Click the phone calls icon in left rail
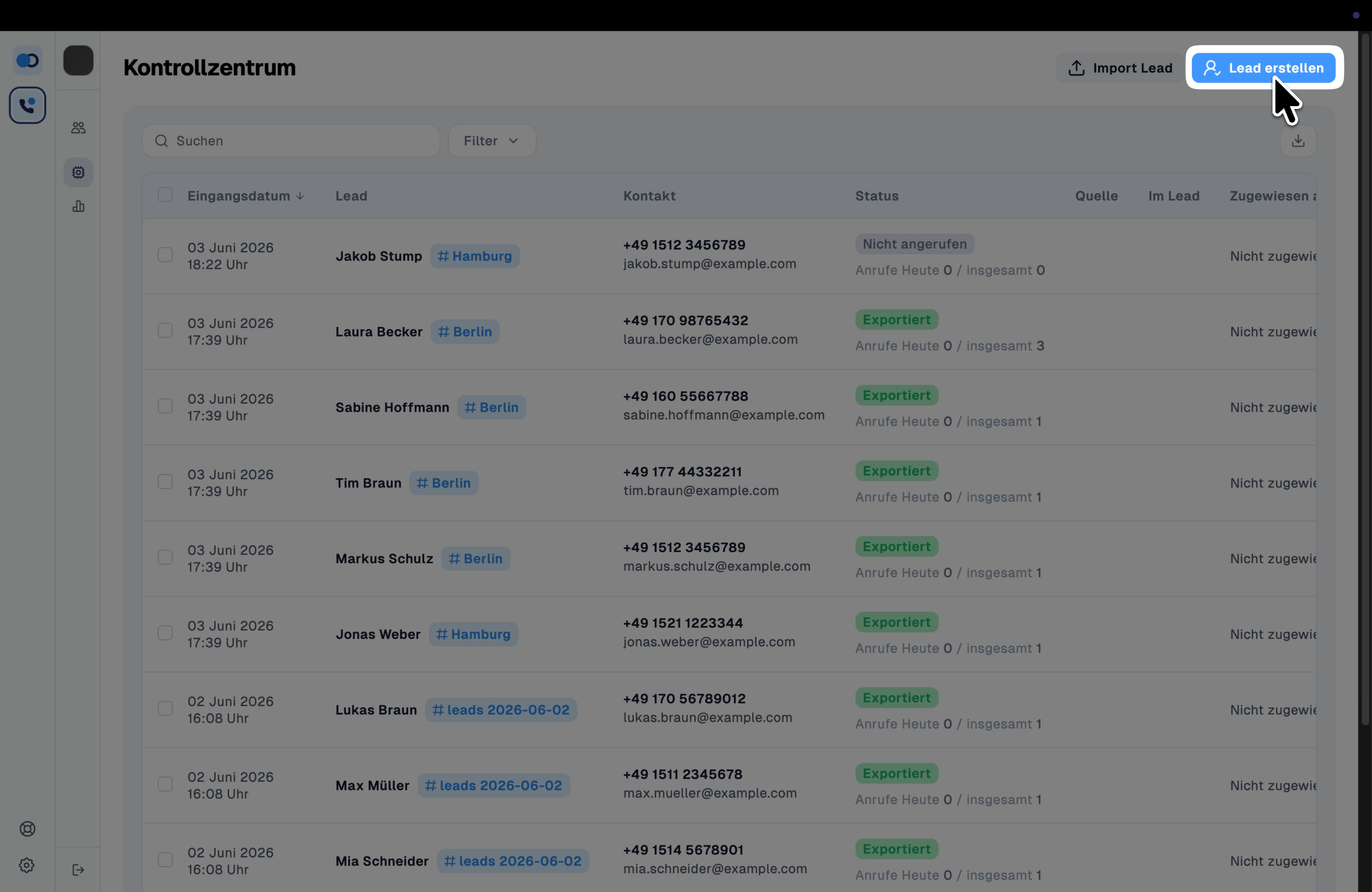This screenshot has width=1372, height=892. point(27,106)
